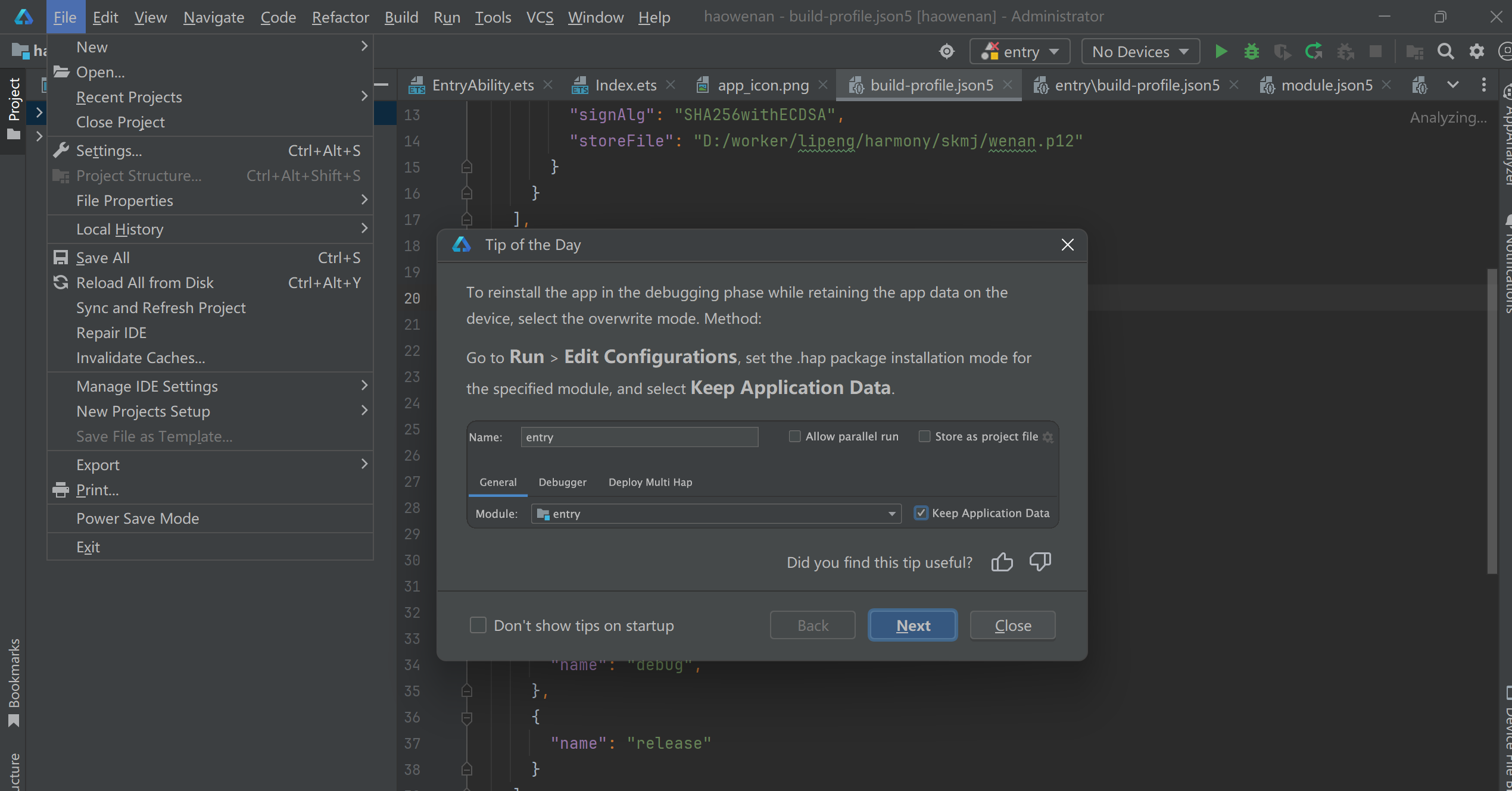Choose Exit from File menu
This screenshot has width=1512, height=791.
click(210, 547)
